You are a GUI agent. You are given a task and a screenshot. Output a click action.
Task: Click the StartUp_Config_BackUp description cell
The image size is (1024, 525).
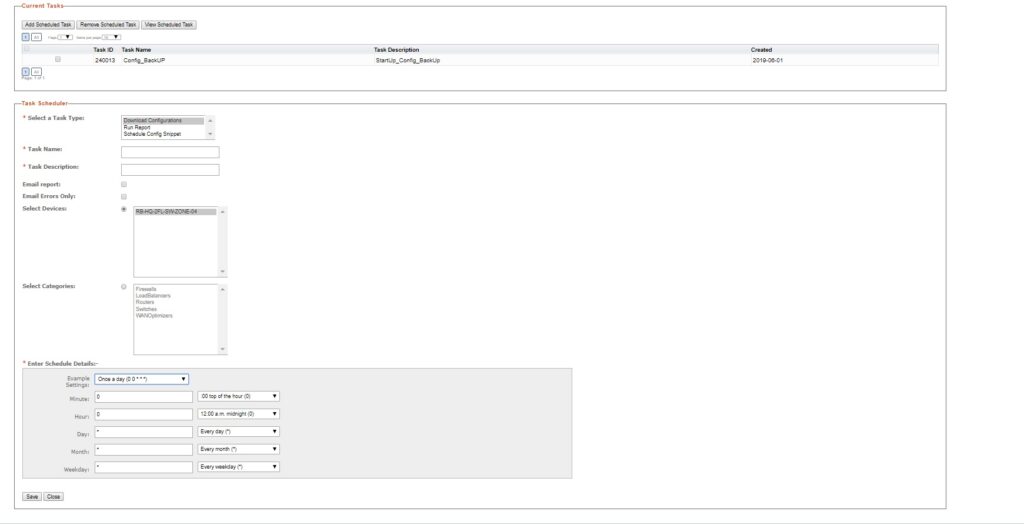click(408, 60)
